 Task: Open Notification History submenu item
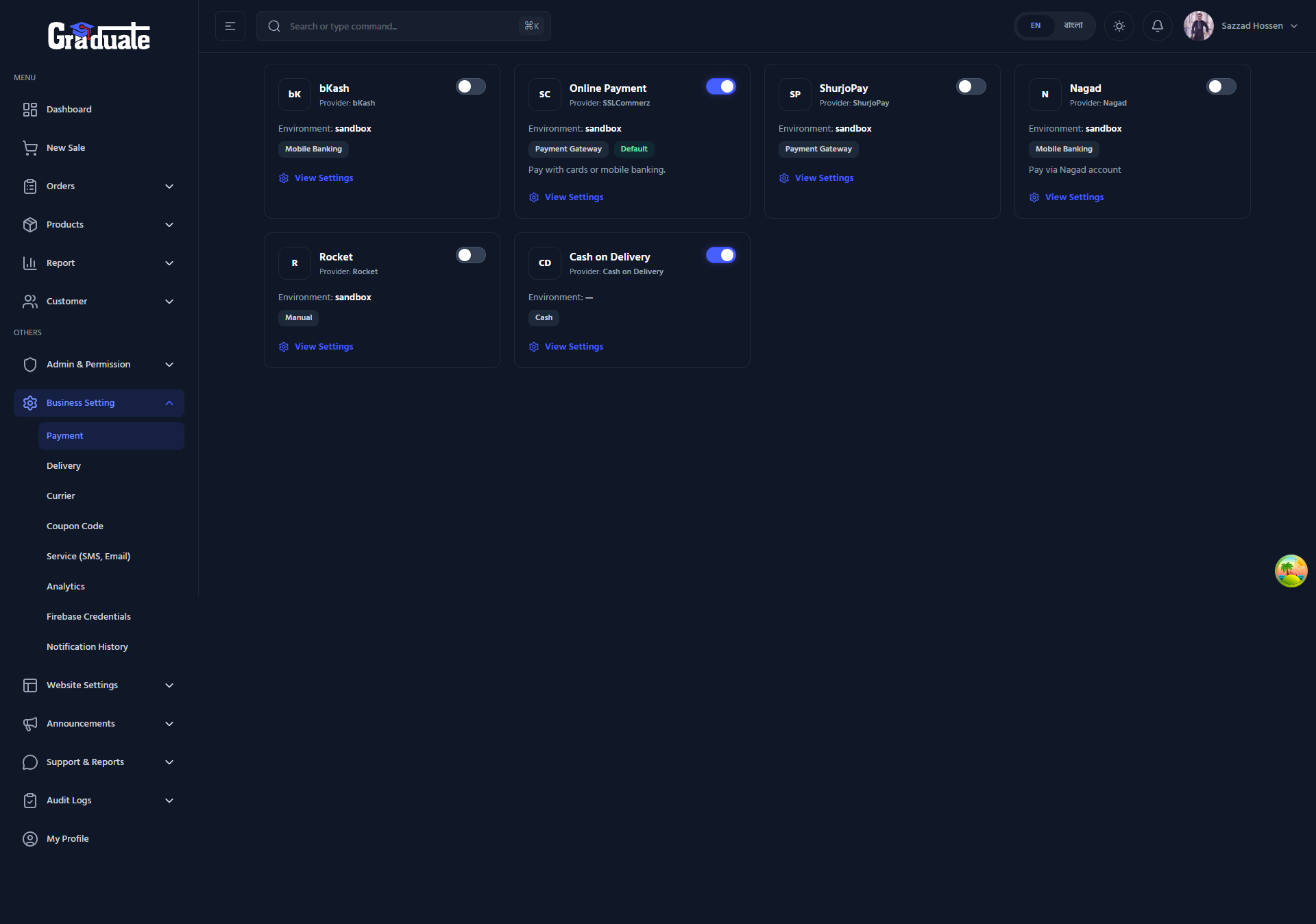click(x=111, y=647)
